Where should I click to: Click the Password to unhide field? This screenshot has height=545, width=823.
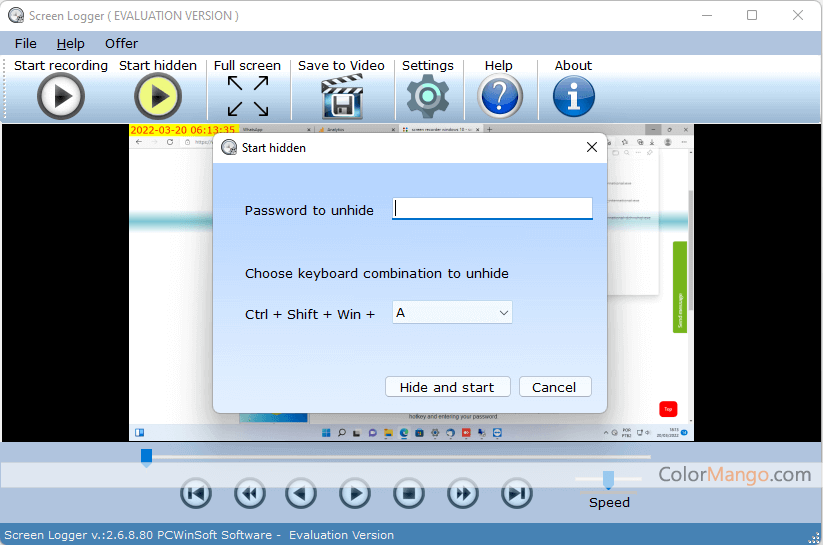[492, 209]
